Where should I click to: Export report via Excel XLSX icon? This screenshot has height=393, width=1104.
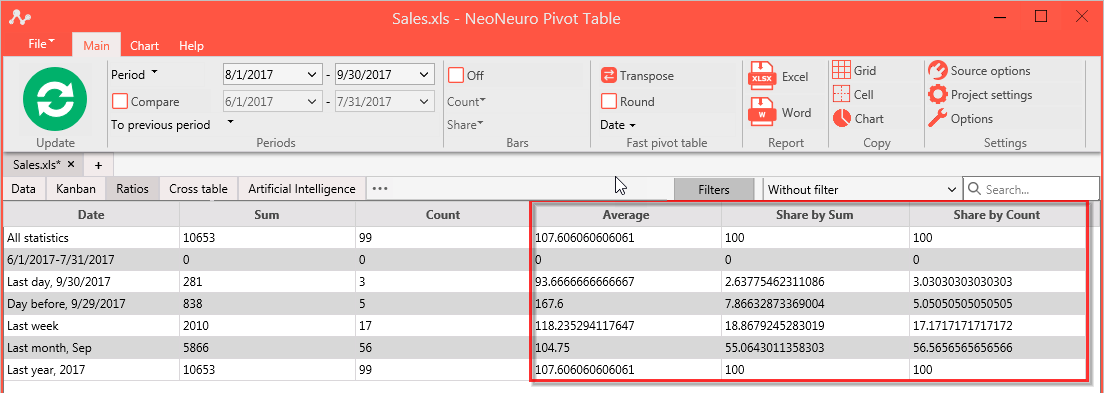tap(763, 76)
